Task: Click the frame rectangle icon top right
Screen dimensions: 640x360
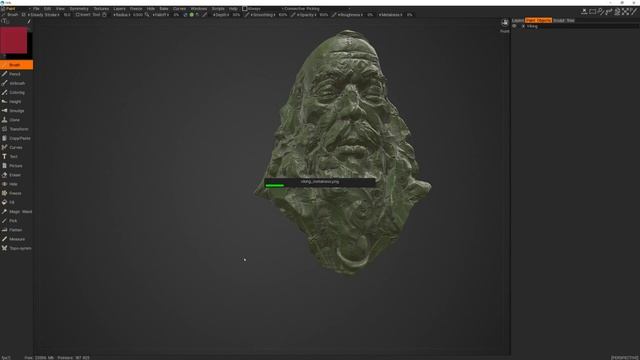Action: click(592, 12)
